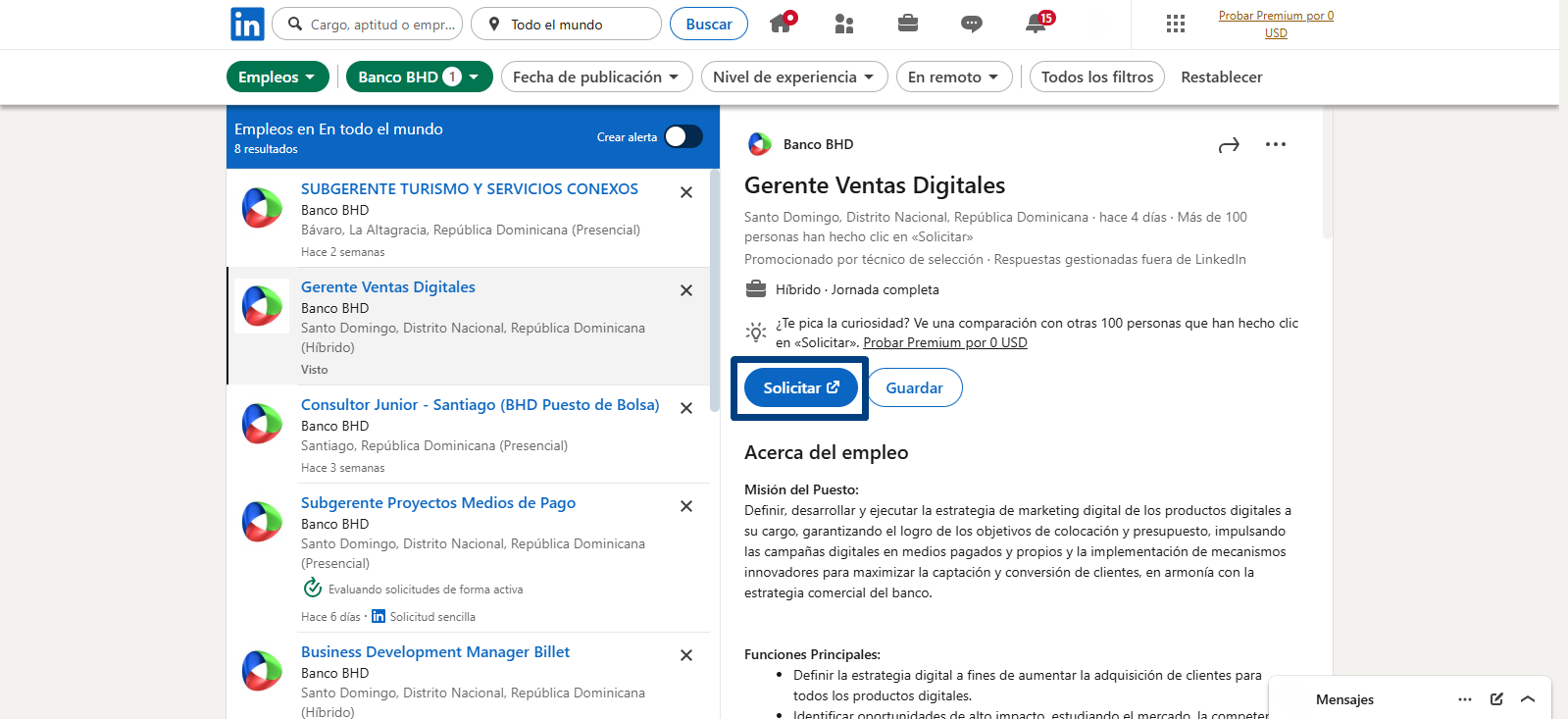Open the Jobs briefcase icon
Screen dimensions: 1568x719
[908, 23]
